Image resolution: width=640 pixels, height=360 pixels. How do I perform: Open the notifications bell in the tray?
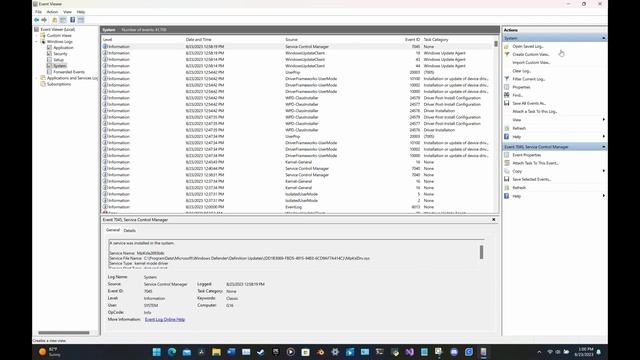[x=599, y=352]
